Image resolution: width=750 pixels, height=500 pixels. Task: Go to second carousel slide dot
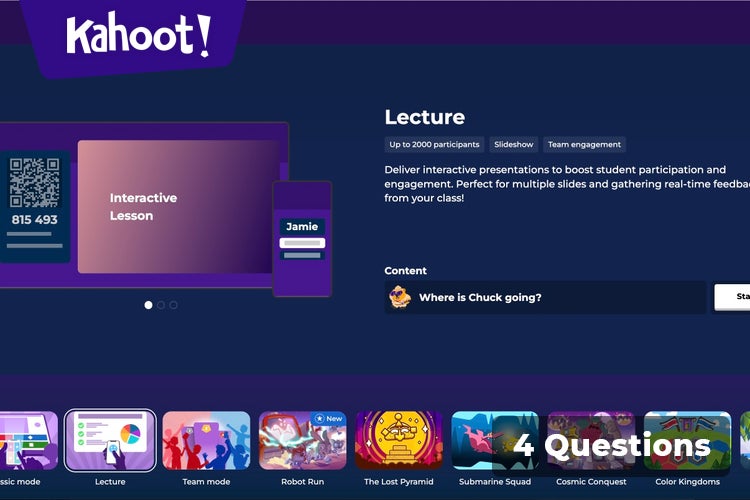pos(161,305)
